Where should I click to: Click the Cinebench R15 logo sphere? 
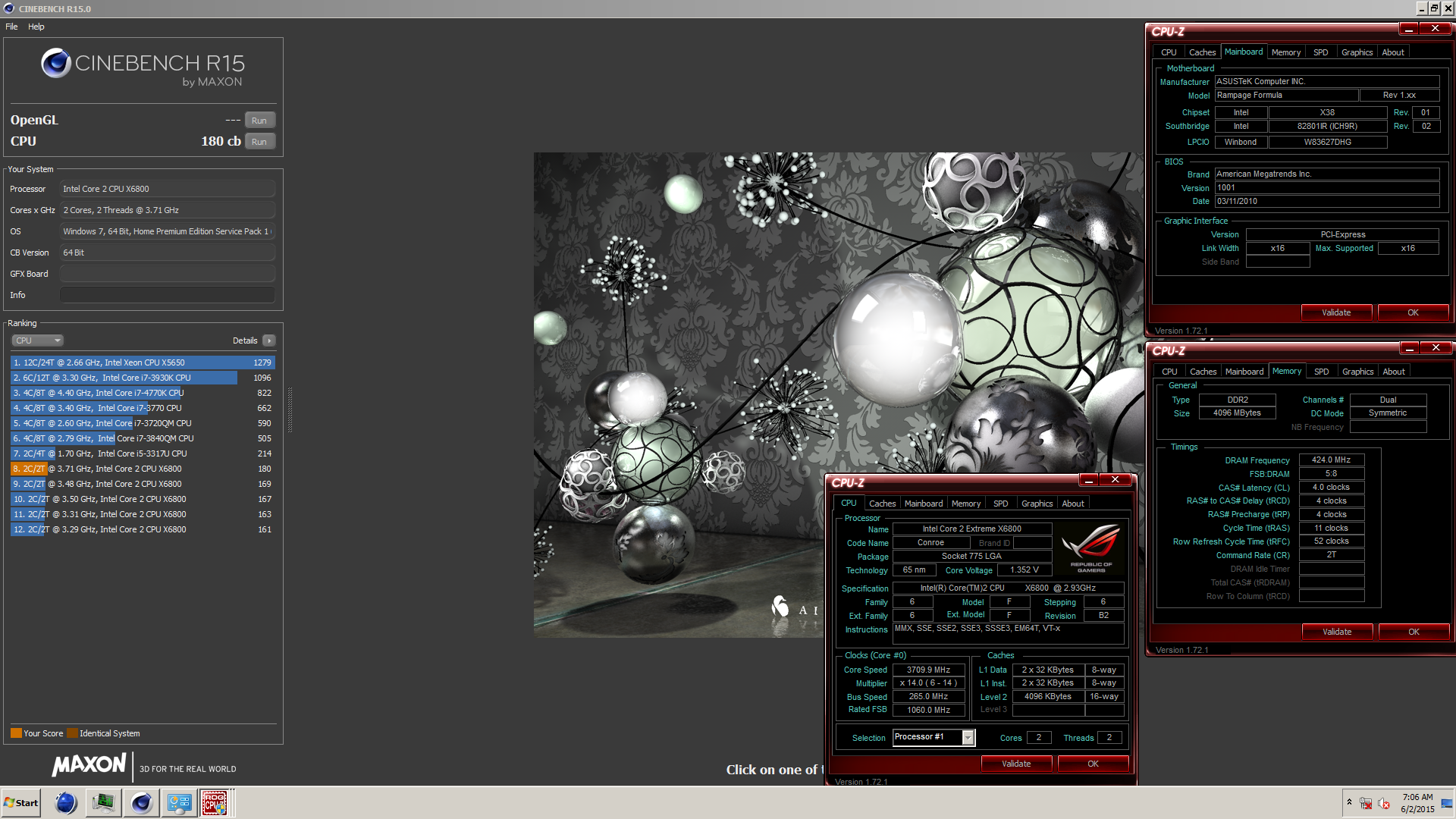[56, 63]
